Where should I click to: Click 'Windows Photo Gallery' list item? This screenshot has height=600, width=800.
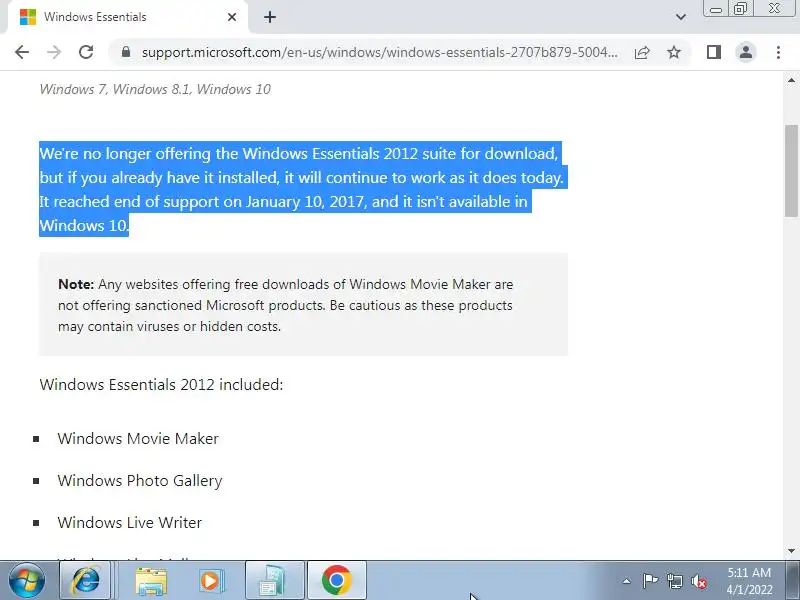tap(140, 481)
